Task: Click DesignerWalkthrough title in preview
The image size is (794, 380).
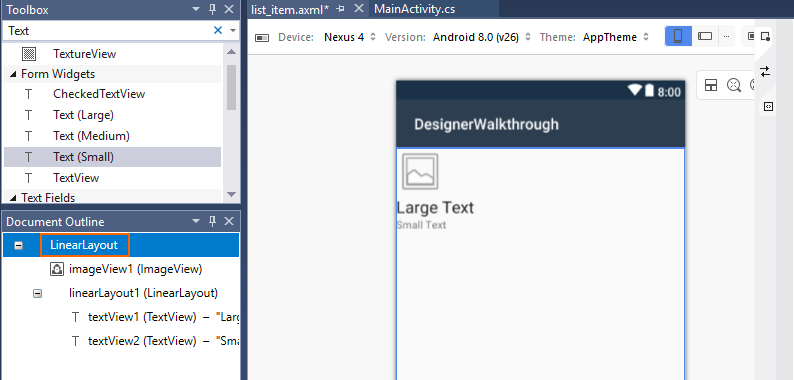Action: click(x=487, y=124)
